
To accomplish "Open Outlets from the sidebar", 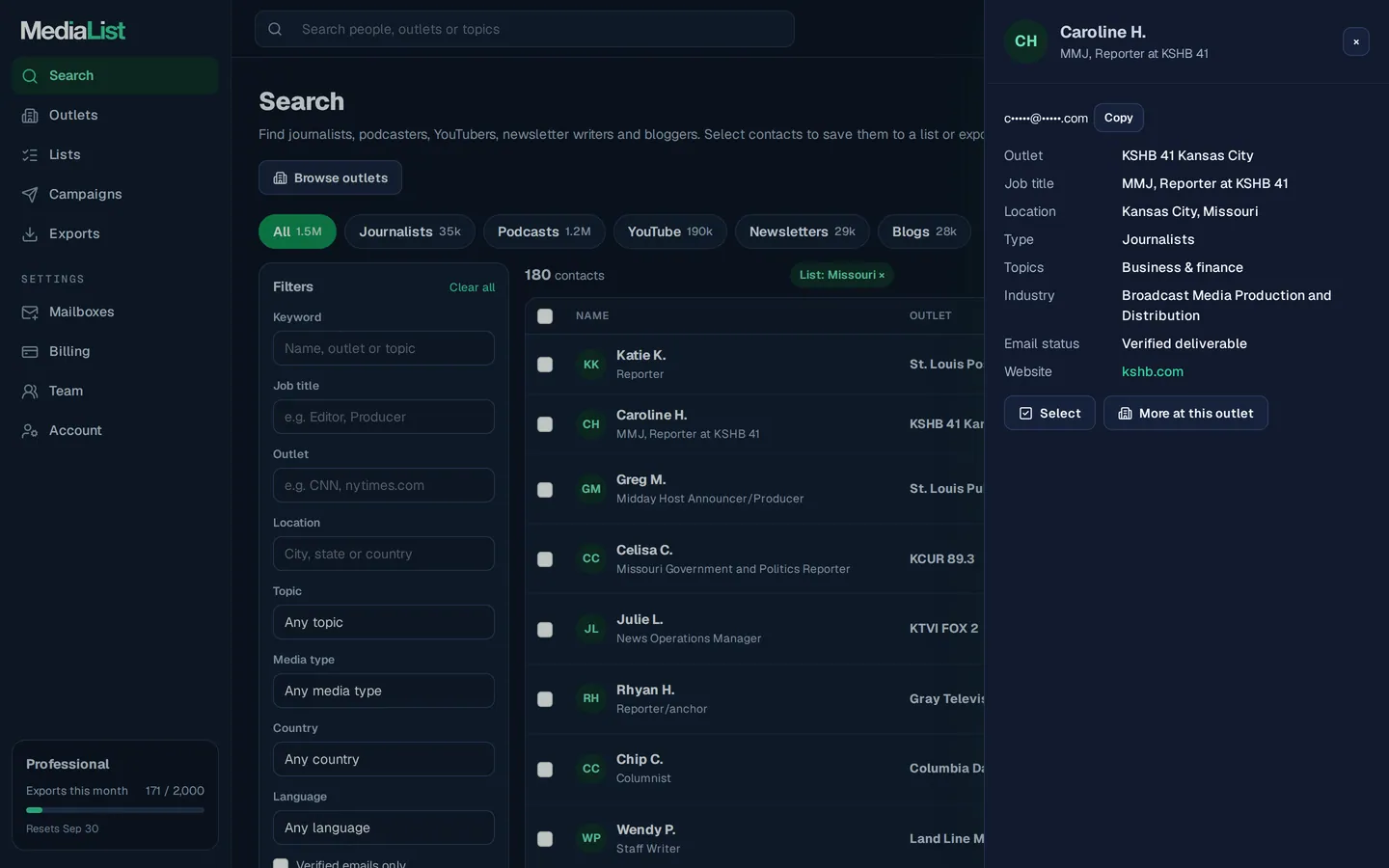I will click(x=115, y=115).
